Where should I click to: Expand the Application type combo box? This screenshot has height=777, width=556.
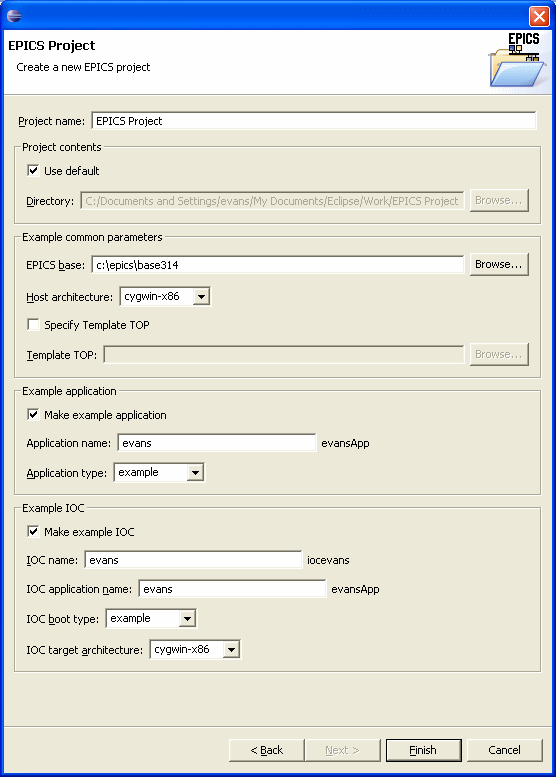[195, 473]
